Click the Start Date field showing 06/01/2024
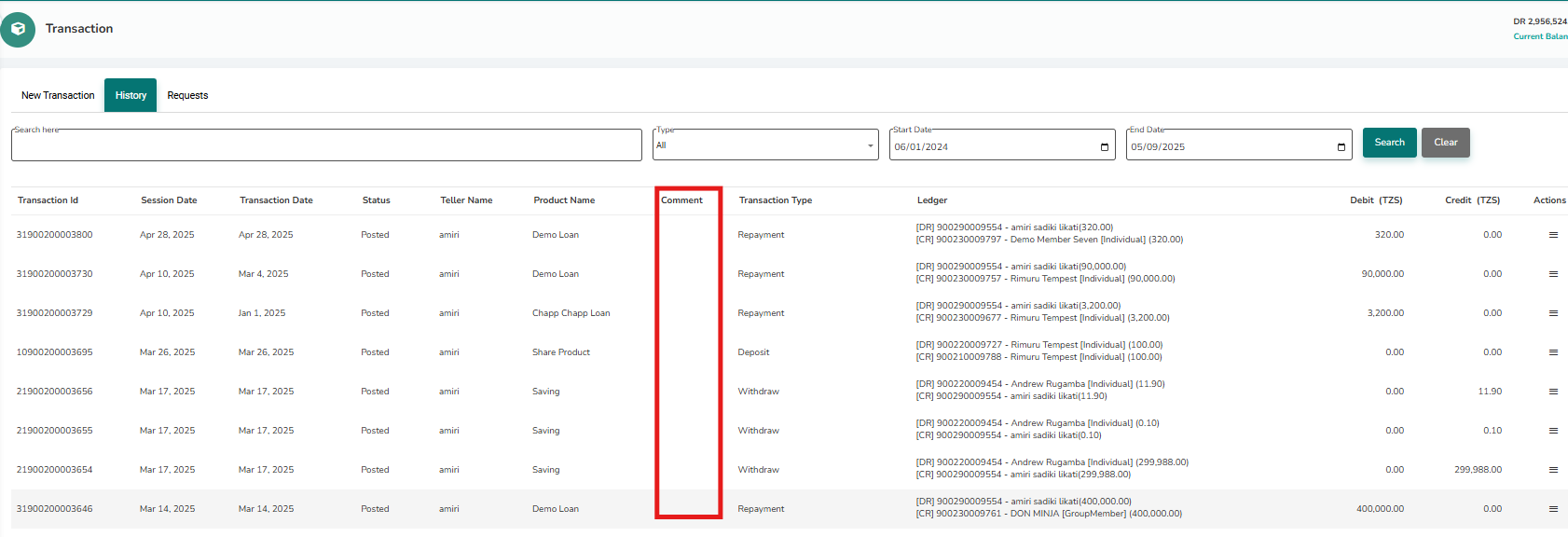This screenshot has width=1568, height=537. click(x=1002, y=145)
